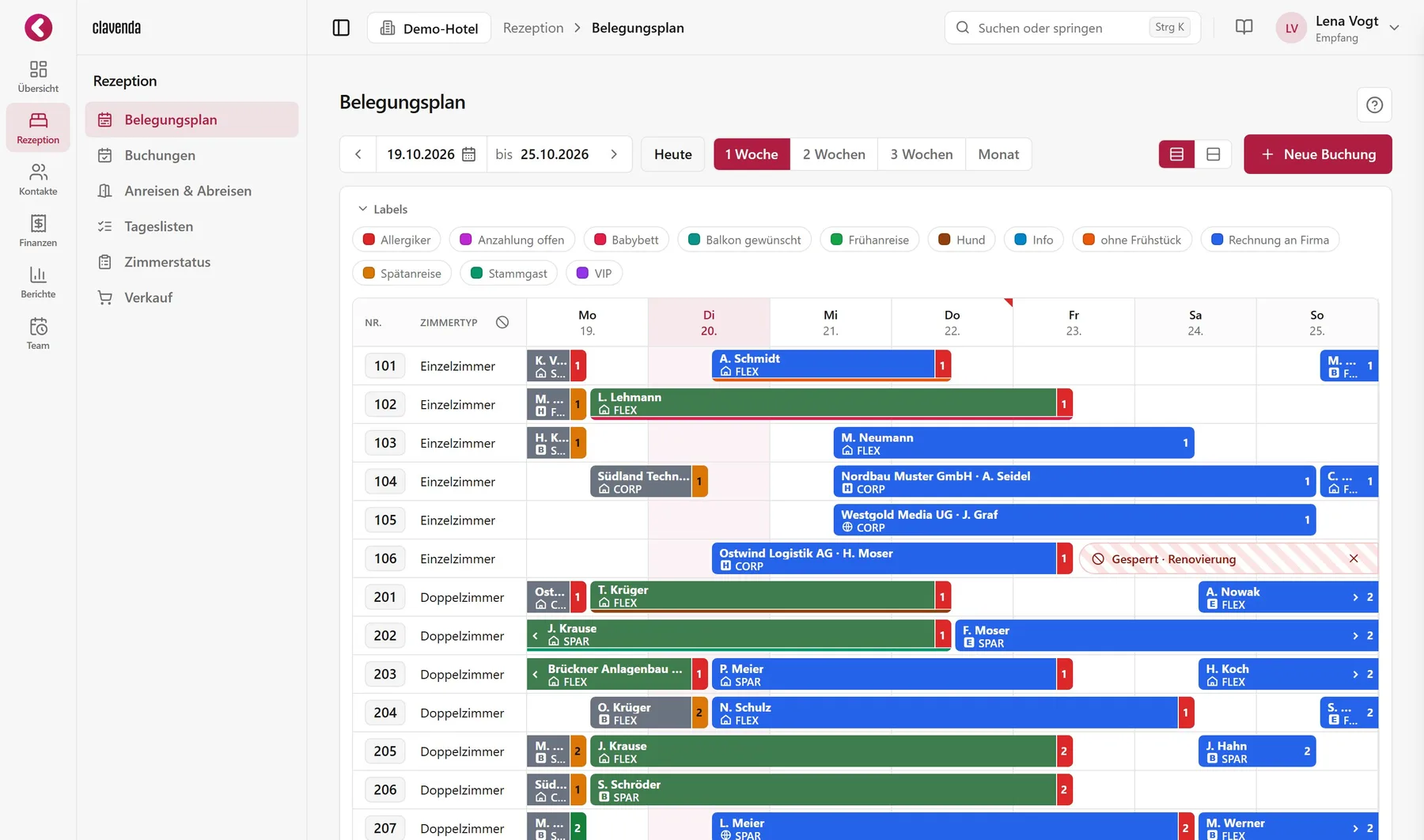Open Tageslisten menu item

point(191,226)
